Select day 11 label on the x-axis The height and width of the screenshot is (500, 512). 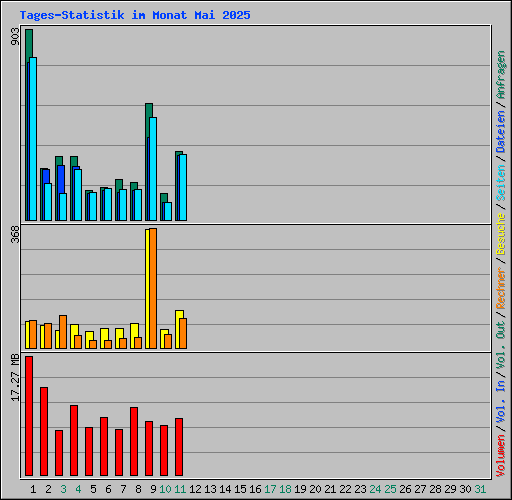[x=180, y=489]
